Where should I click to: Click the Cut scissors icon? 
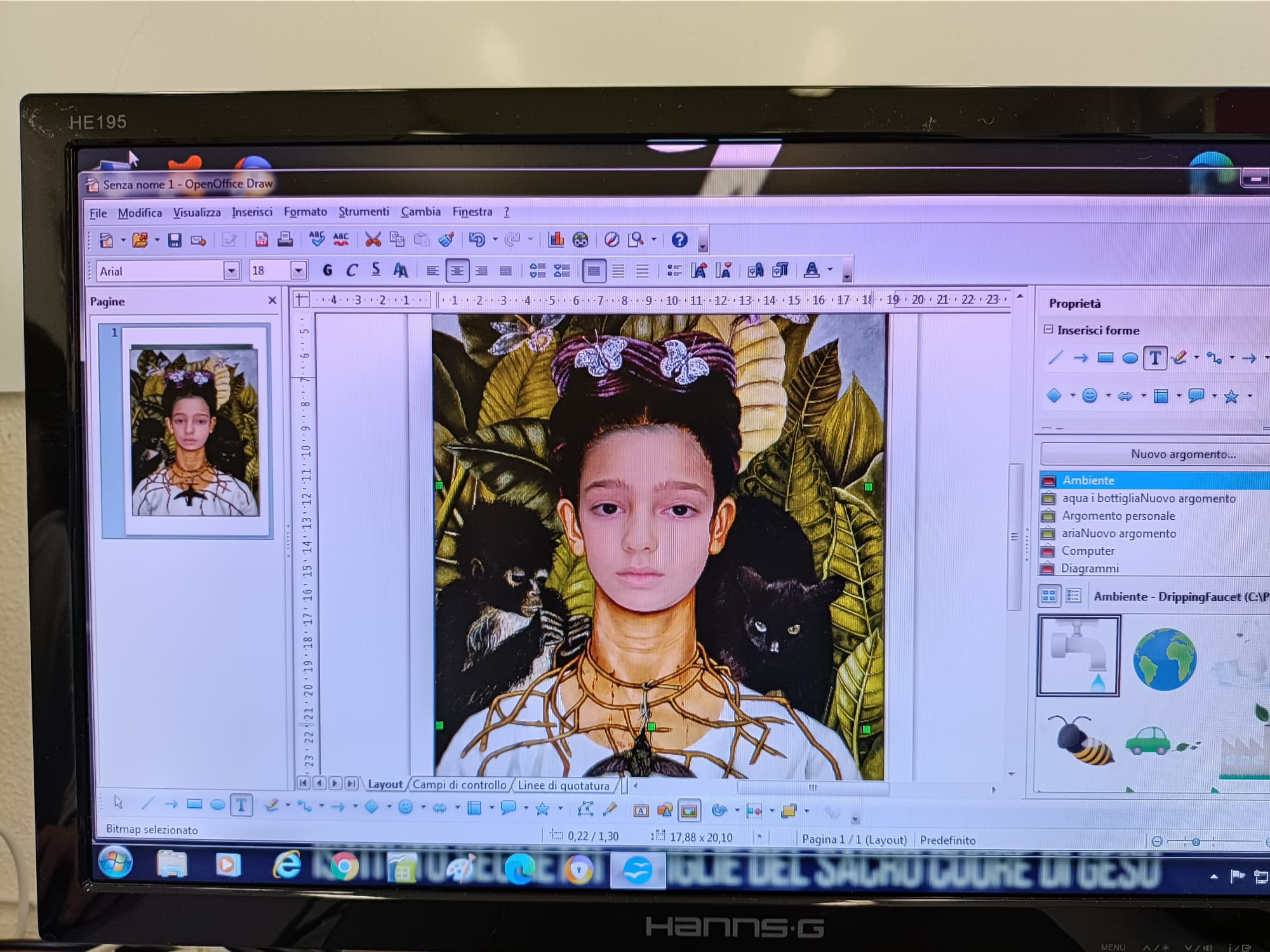(x=373, y=239)
